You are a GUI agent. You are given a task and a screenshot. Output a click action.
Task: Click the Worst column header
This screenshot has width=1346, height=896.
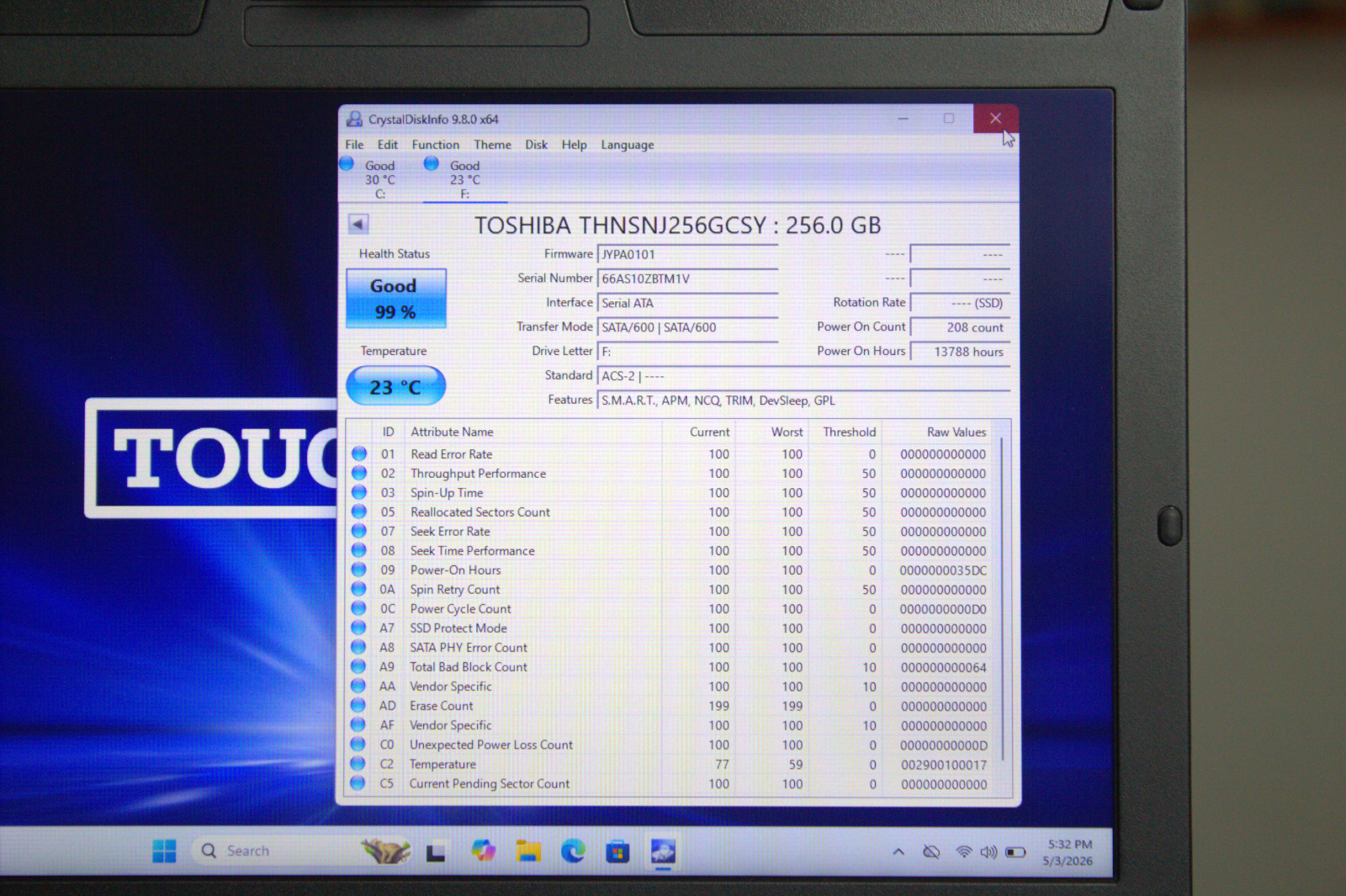pyautogui.click(x=787, y=432)
